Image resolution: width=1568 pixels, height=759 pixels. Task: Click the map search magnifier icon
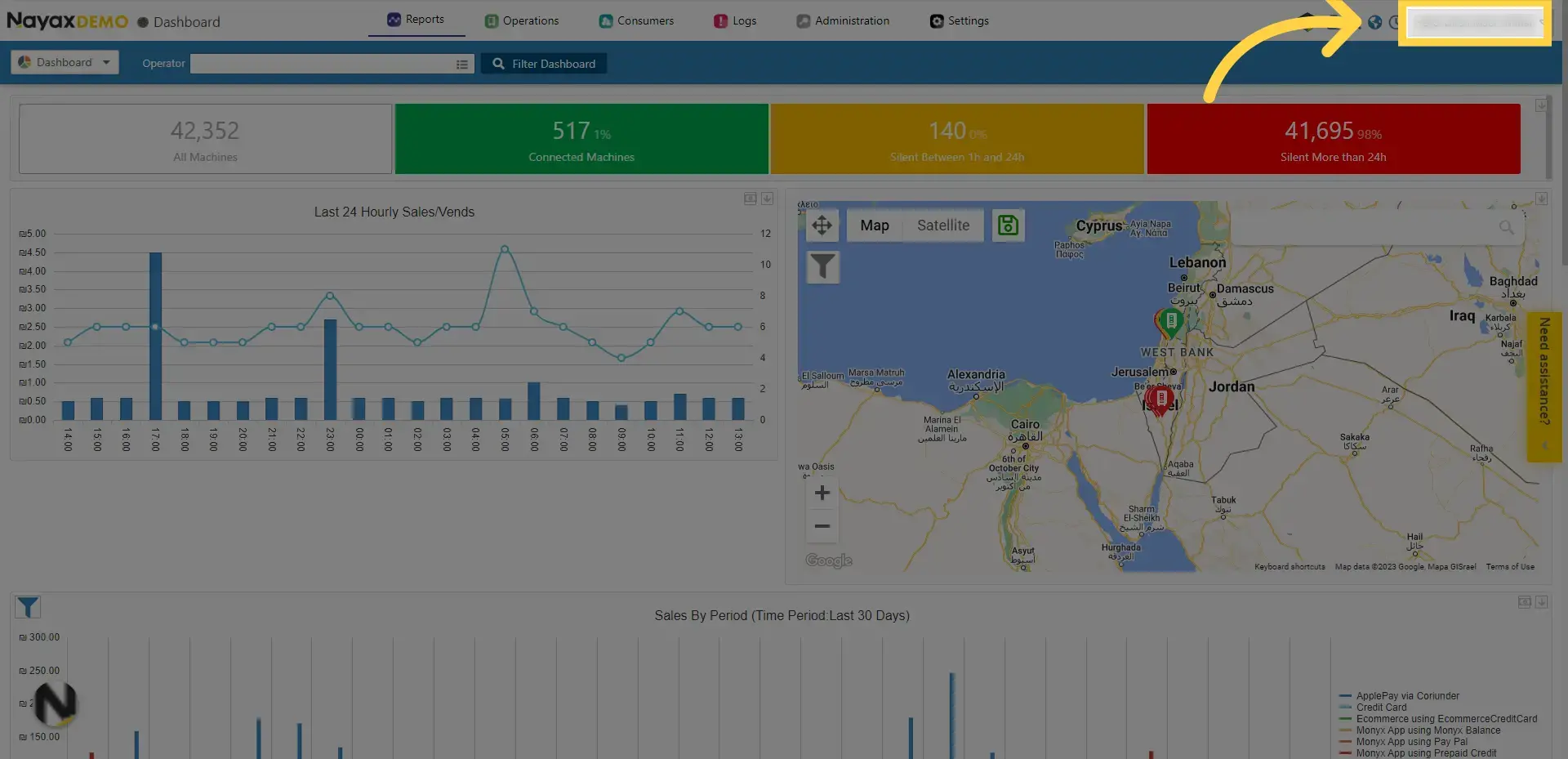point(1507,227)
